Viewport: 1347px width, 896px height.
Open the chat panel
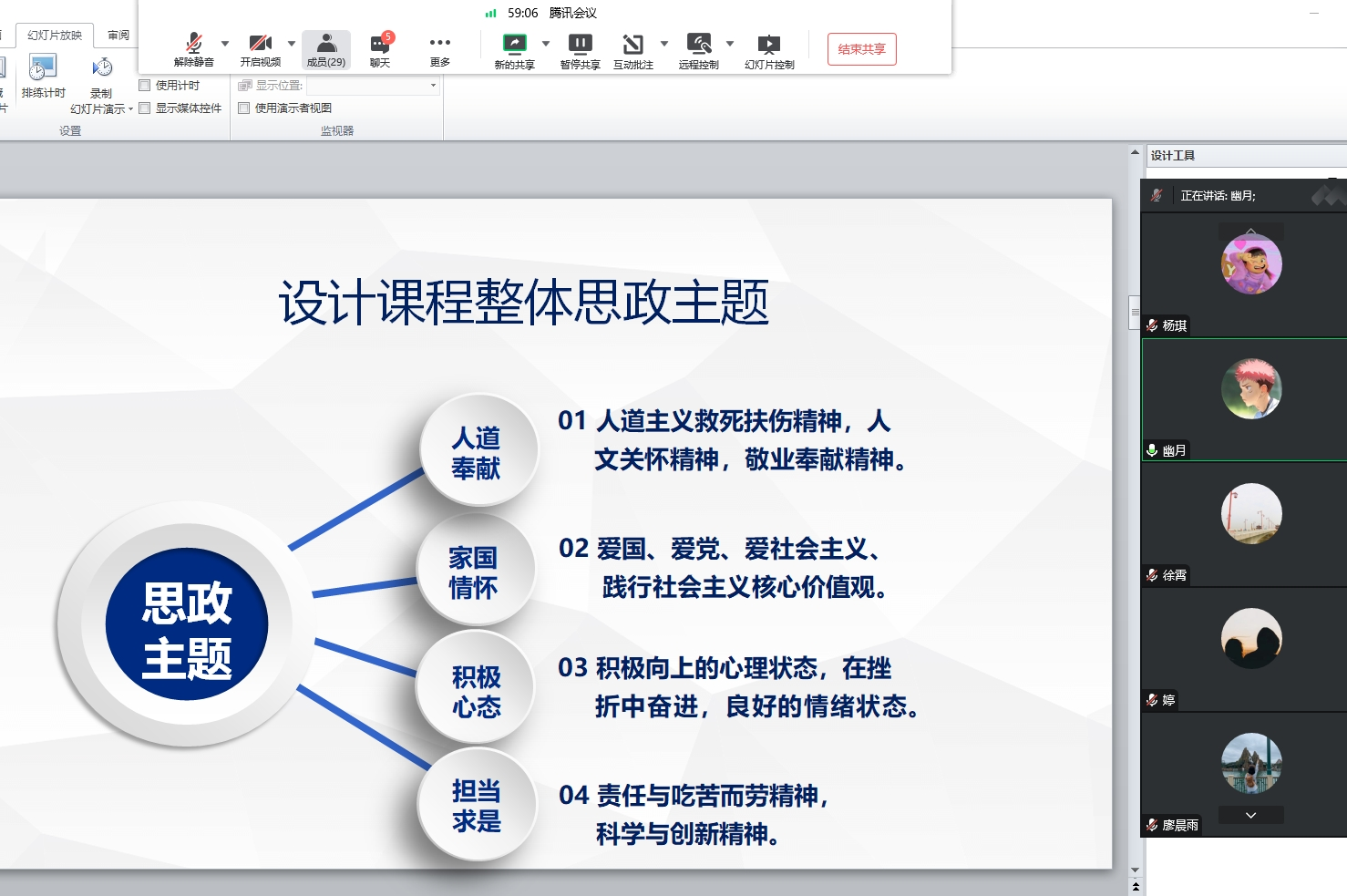pyautogui.click(x=380, y=49)
